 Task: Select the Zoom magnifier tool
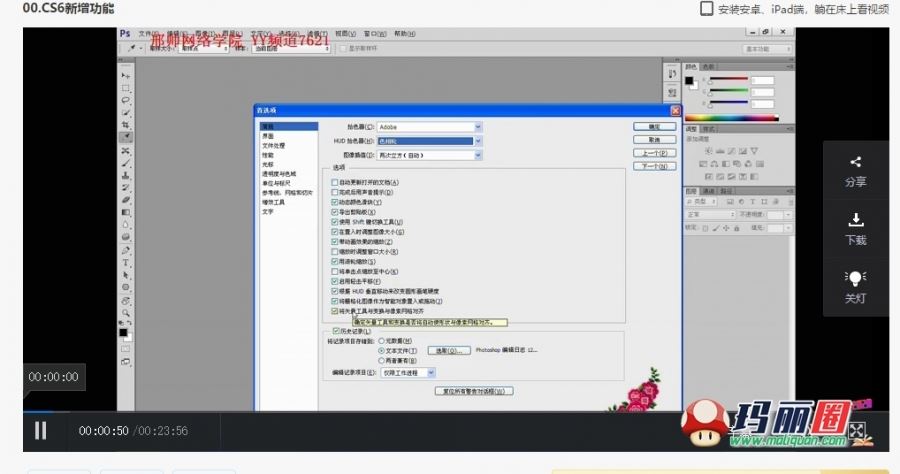pos(125,313)
